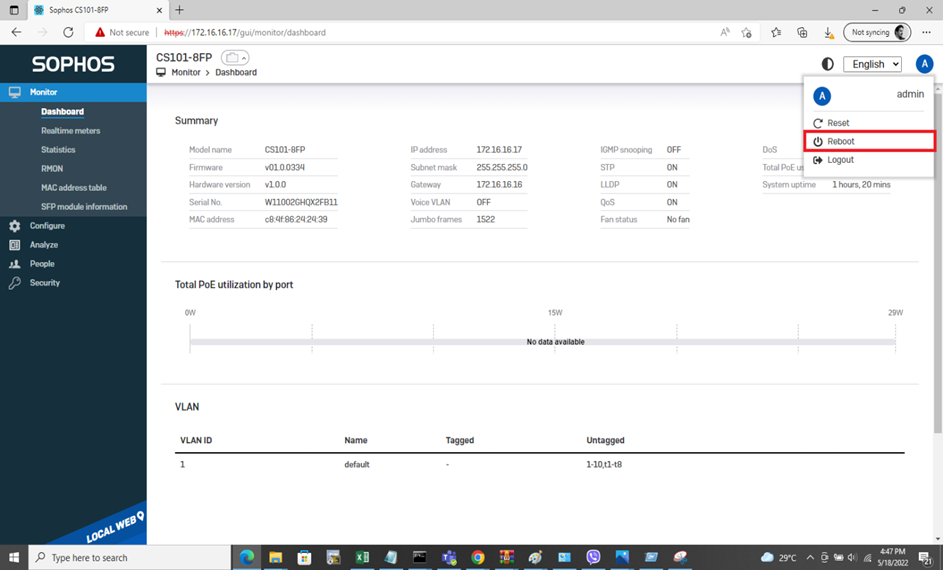Image resolution: width=943 pixels, height=570 pixels.
Task: Click the switch port view icon beside CS101-8FP
Action: 234,58
